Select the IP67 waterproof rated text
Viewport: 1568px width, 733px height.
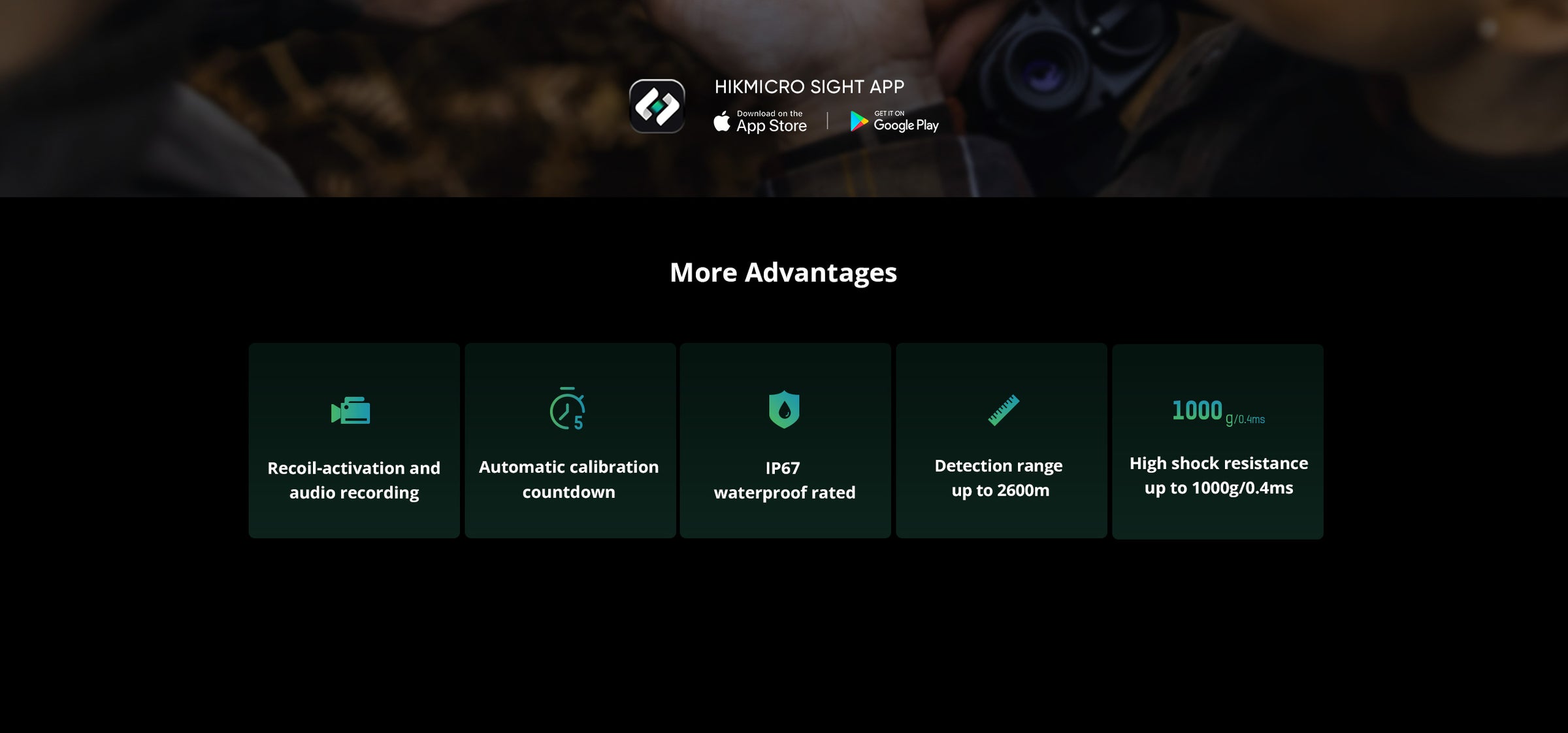[784, 480]
